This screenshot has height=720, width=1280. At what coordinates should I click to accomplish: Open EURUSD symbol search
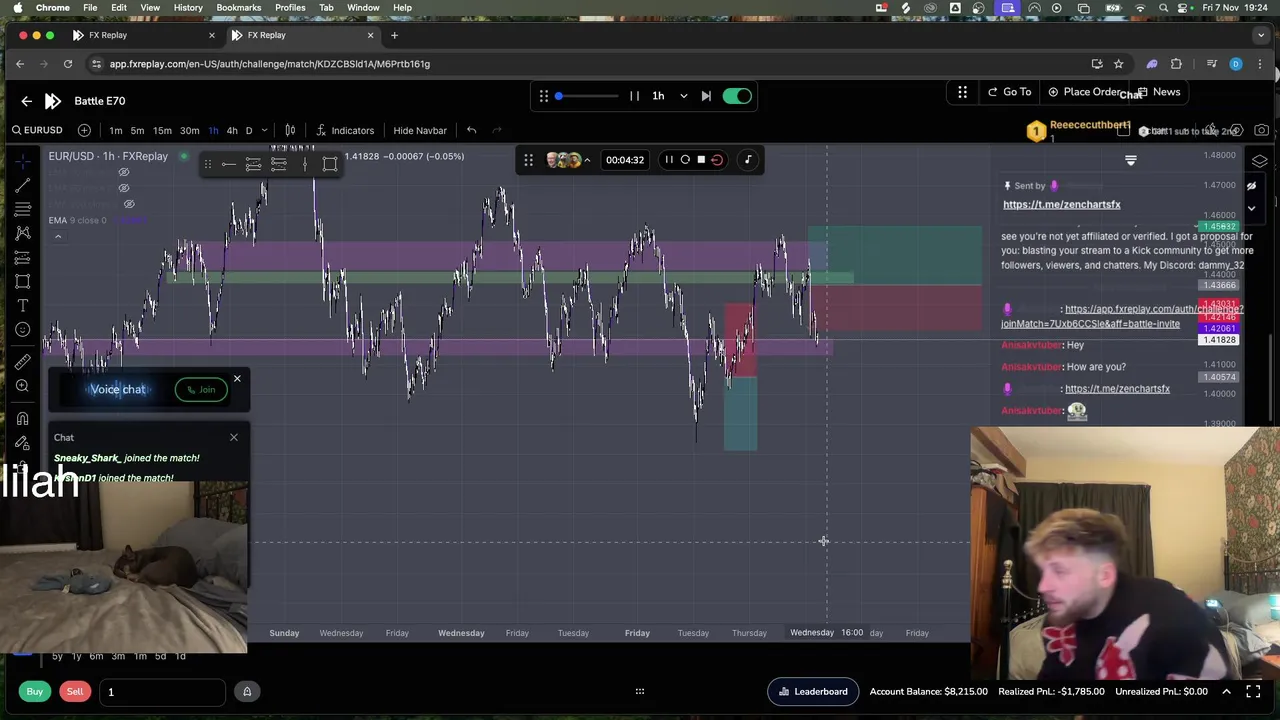point(37,130)
